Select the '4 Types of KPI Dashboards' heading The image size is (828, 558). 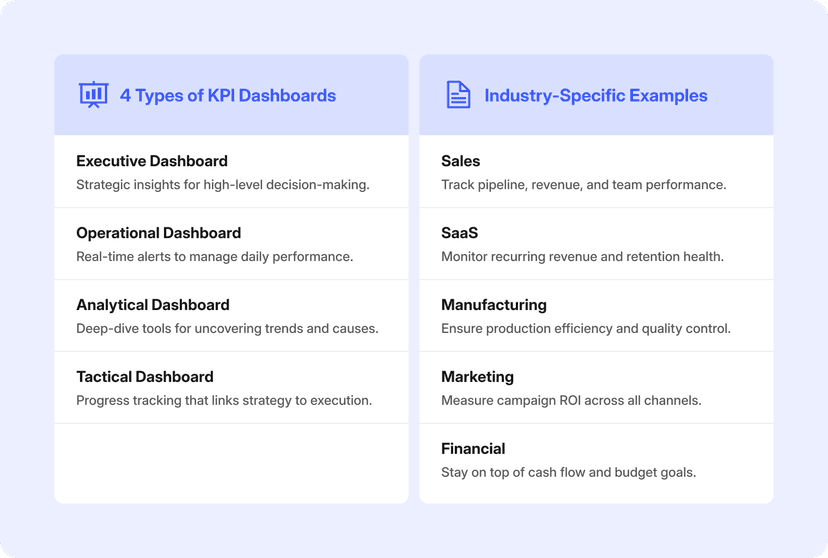point(228,96)
